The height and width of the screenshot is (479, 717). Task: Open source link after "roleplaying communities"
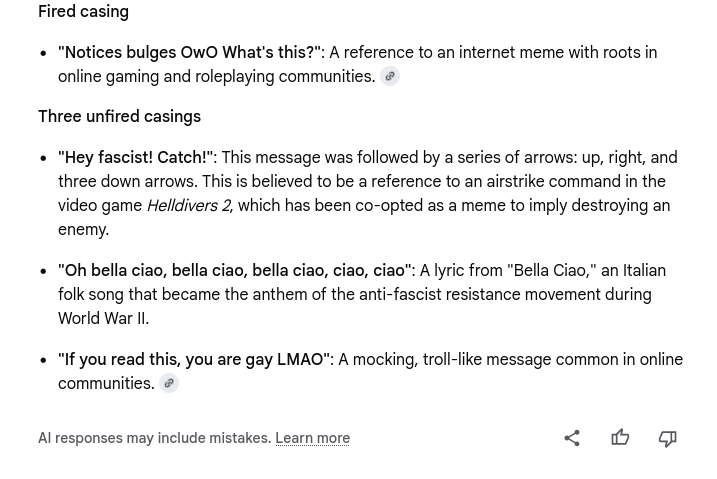(390, 76)
